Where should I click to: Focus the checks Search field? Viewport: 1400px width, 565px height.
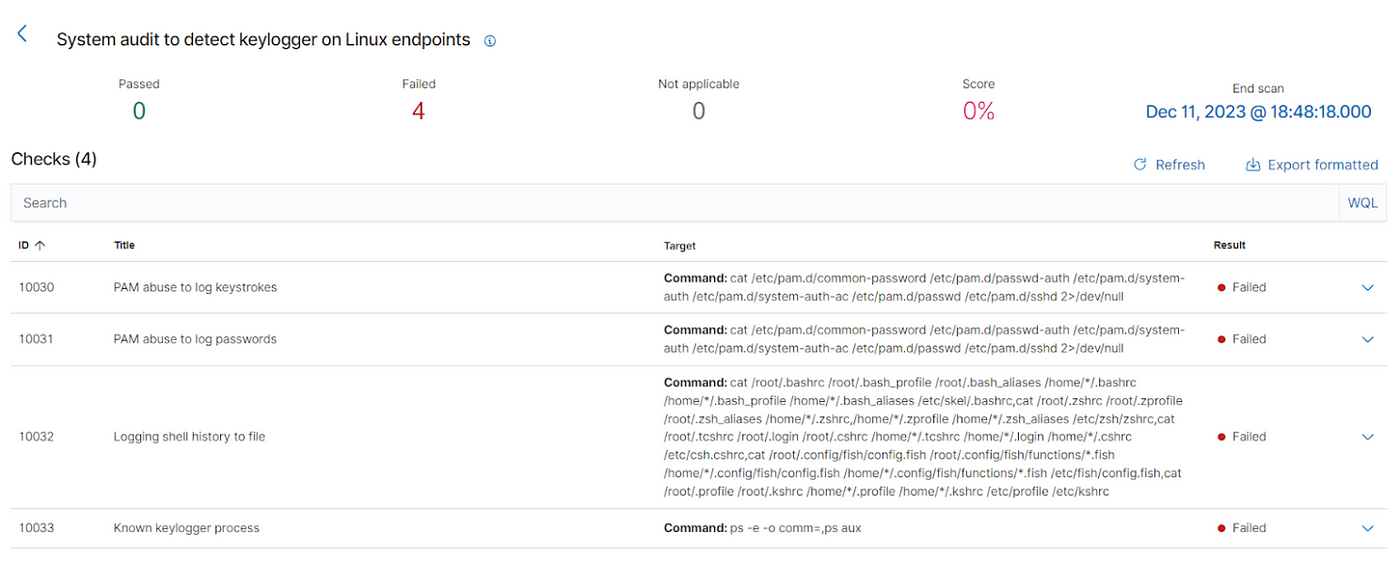[675, 203]
